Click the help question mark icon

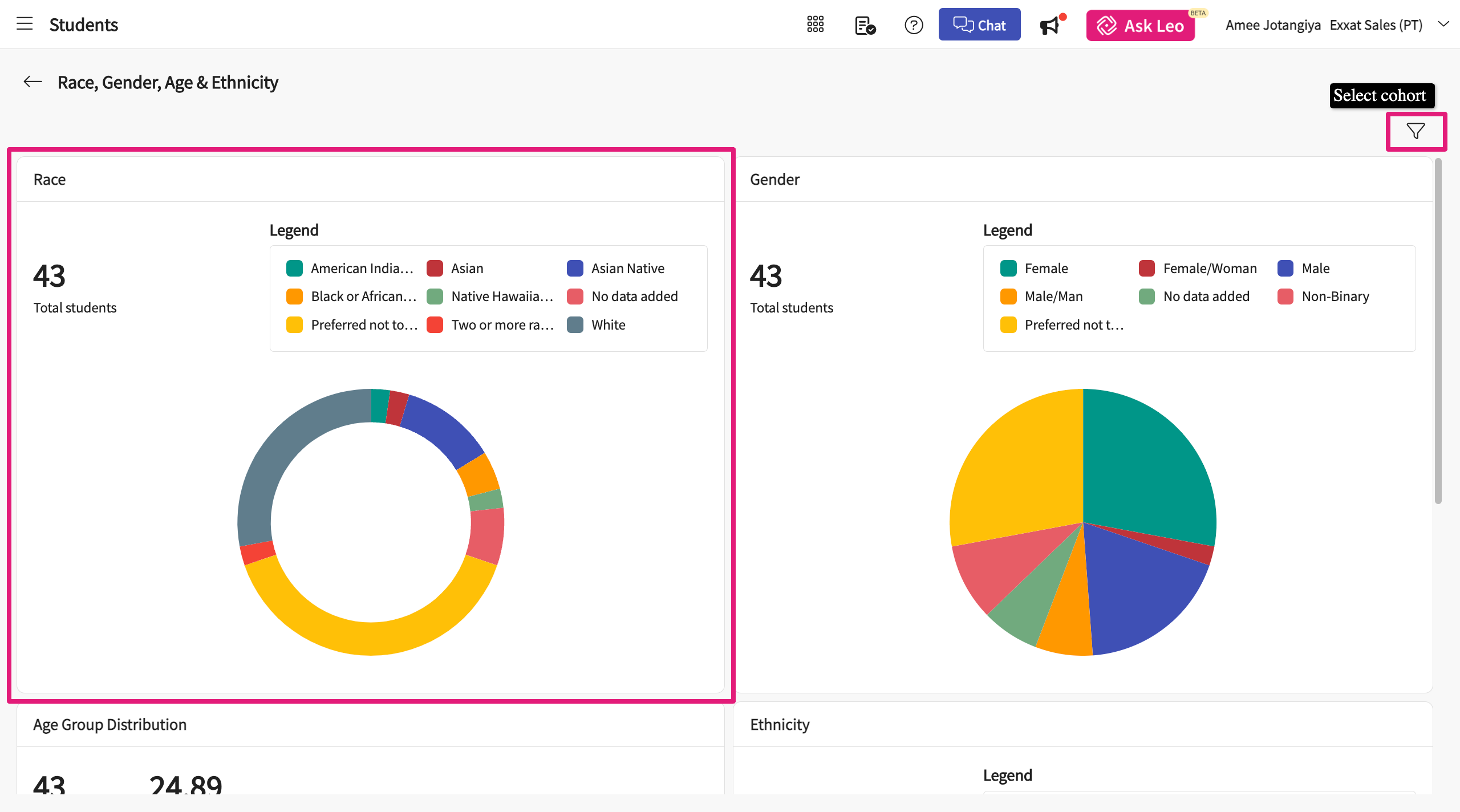pyautogui.click(x=914, y=25)
